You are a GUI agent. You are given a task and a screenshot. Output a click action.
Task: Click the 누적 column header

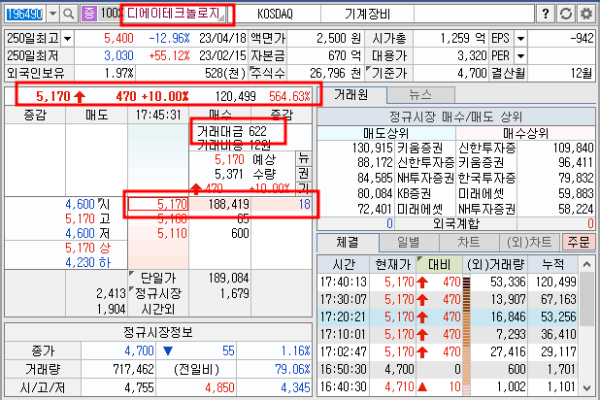point(553,264)
